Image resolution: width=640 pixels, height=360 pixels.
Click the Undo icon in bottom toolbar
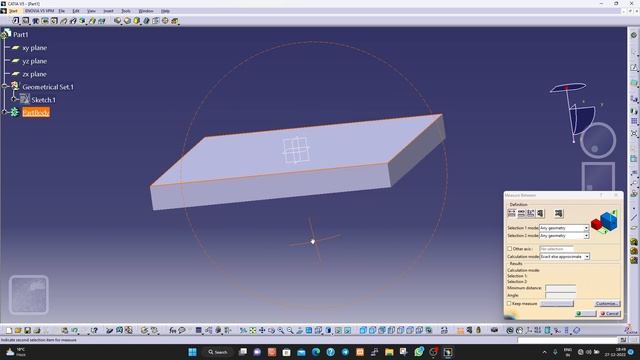point(75,330)
